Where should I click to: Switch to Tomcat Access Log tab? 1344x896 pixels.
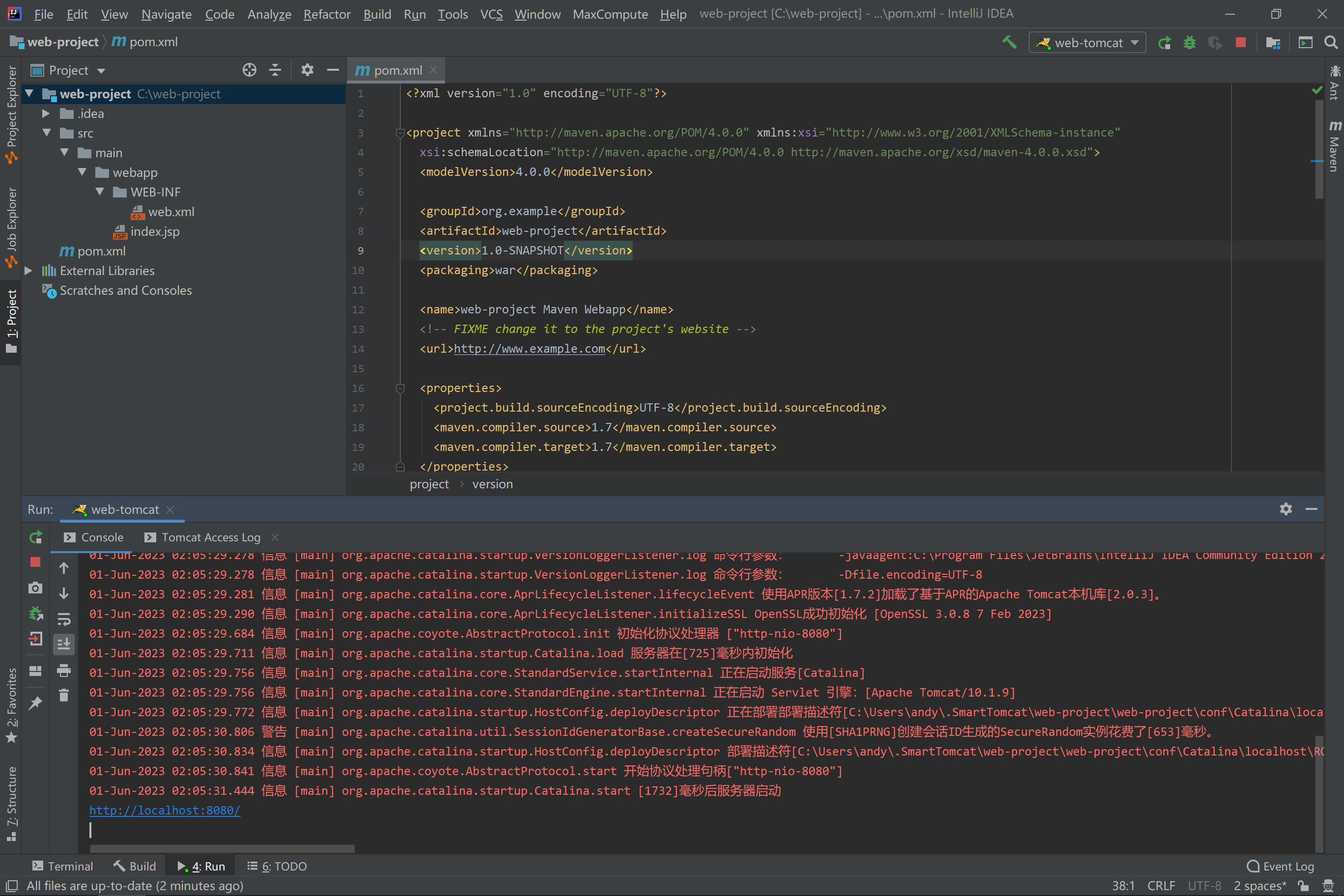[x=210, y=537]
